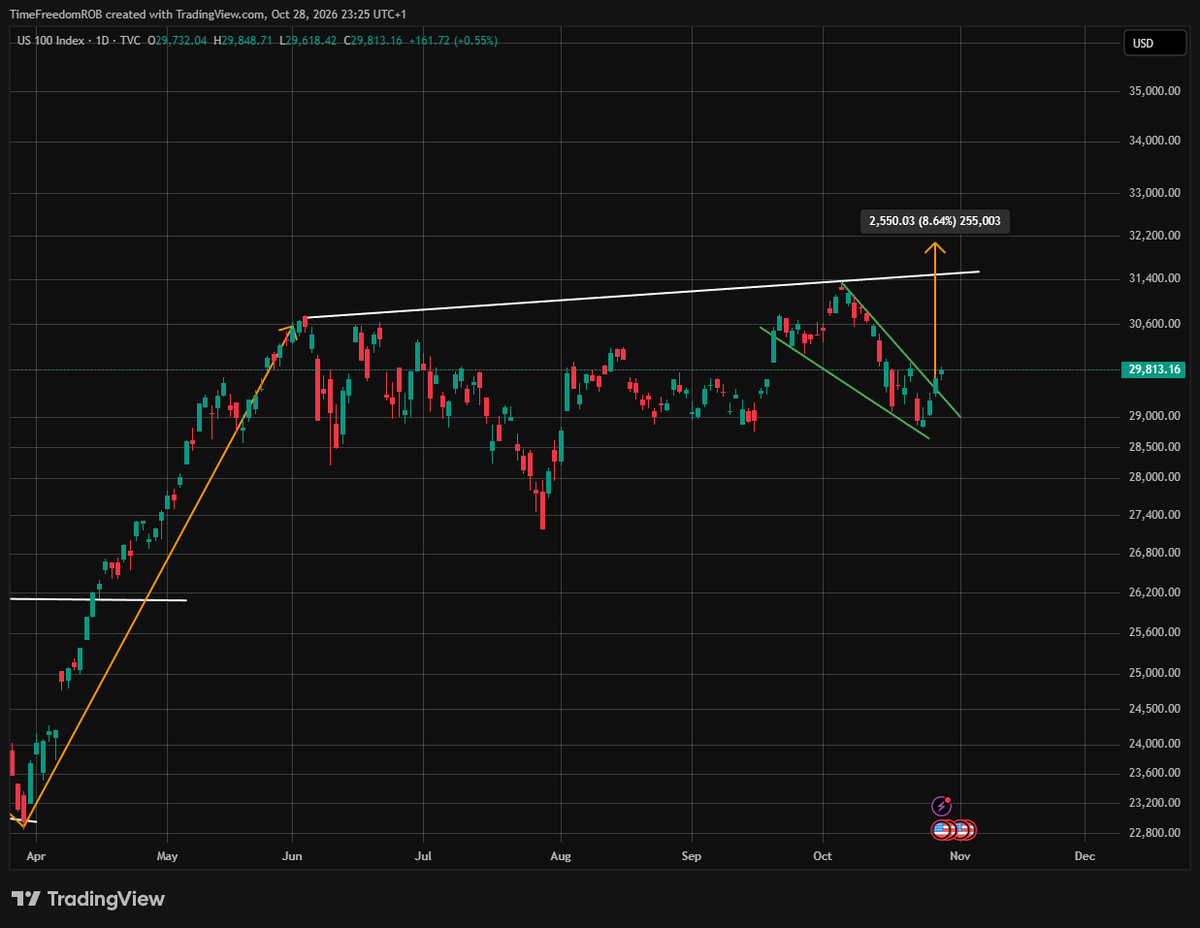Click the change value +161.72 (+0.55%)

click(x=452, y=41)
